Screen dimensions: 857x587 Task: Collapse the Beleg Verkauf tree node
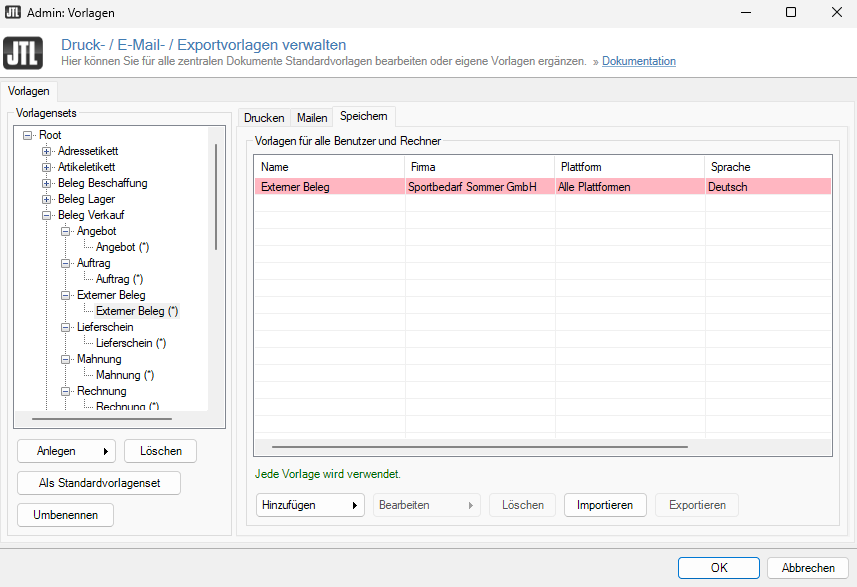(x=46, y=215)
